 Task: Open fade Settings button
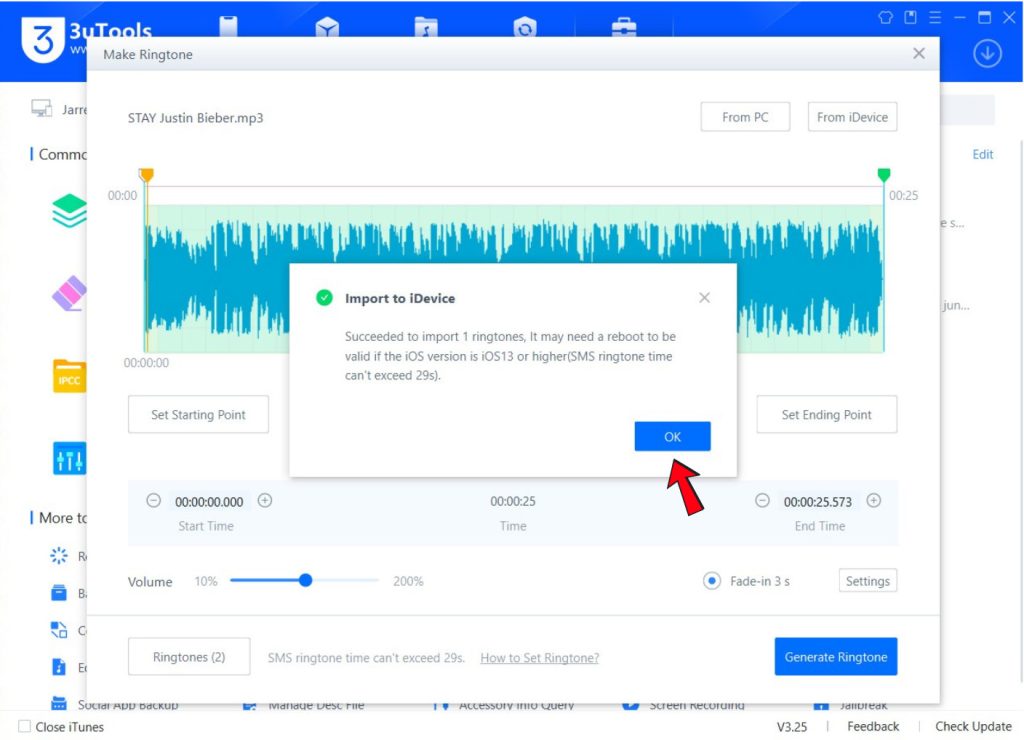tap(867, 581)
